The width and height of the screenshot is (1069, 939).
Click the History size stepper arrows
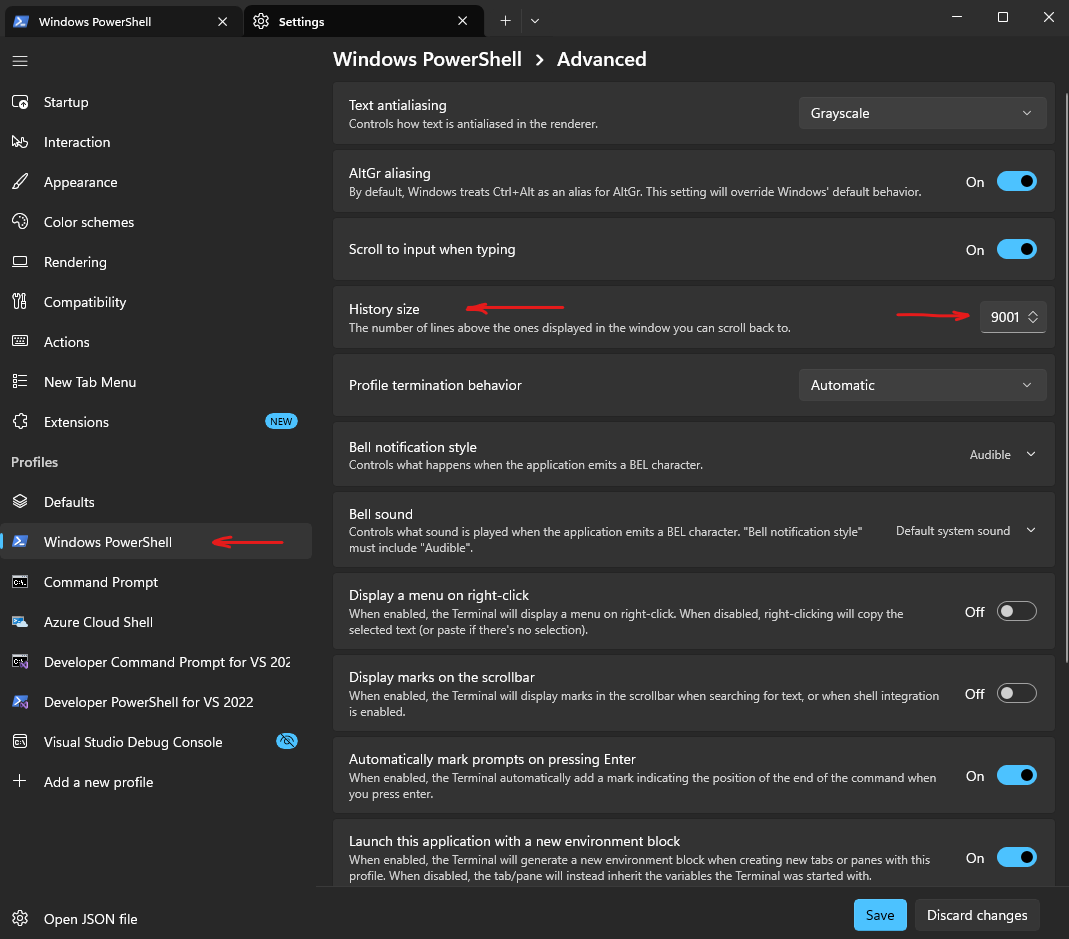click(x=1033, y=317)
